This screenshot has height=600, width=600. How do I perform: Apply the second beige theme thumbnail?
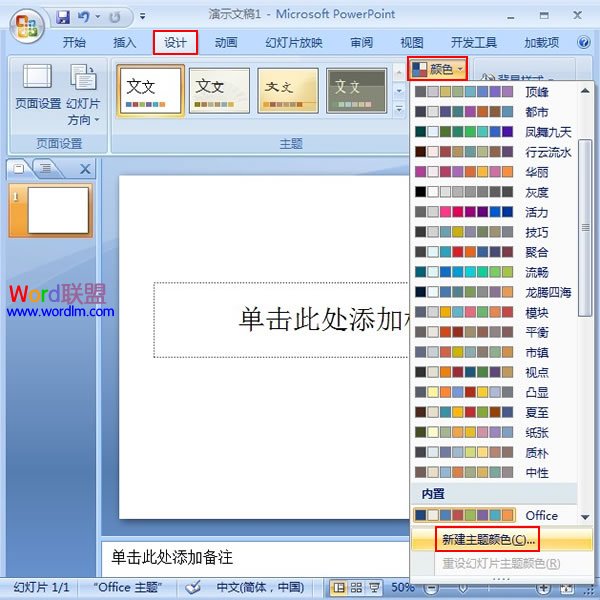point(219,91)
